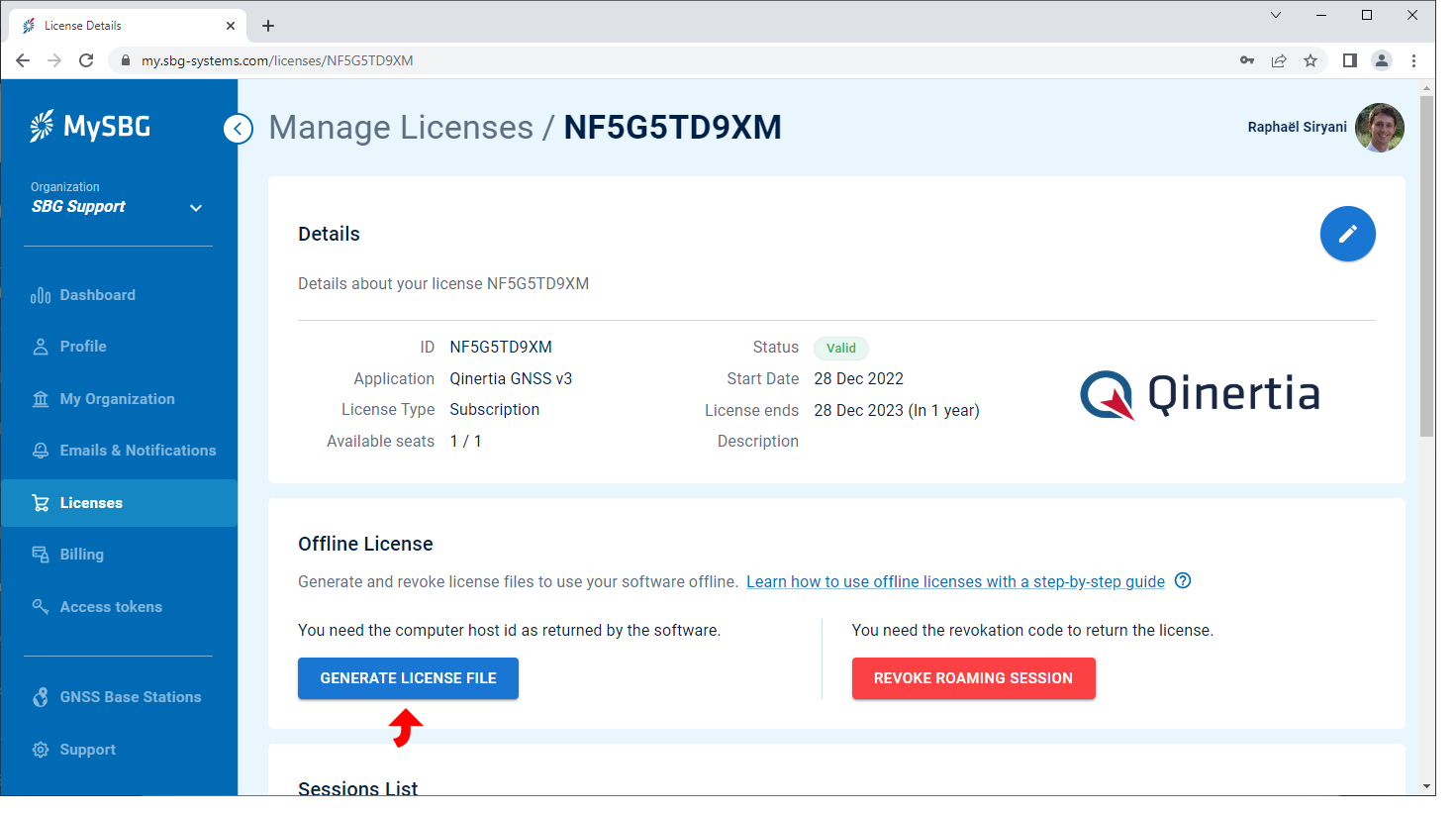
Task: Open the Support section
Action: (87, 749)
